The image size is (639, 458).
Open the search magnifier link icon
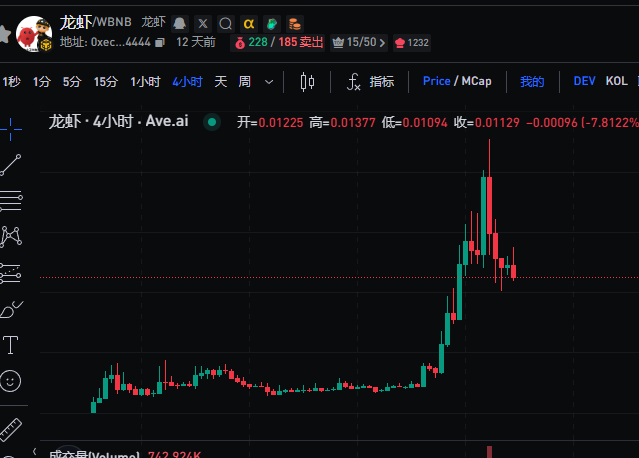(x=225, y=24)
